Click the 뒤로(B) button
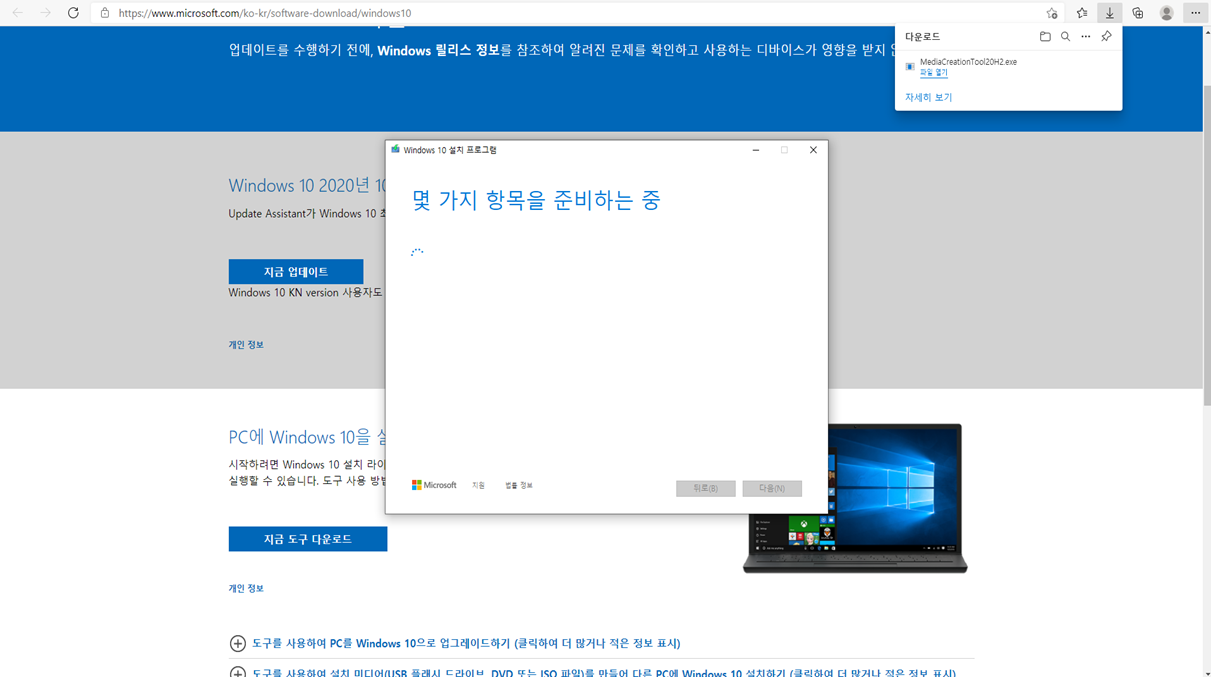 (706, 488)
